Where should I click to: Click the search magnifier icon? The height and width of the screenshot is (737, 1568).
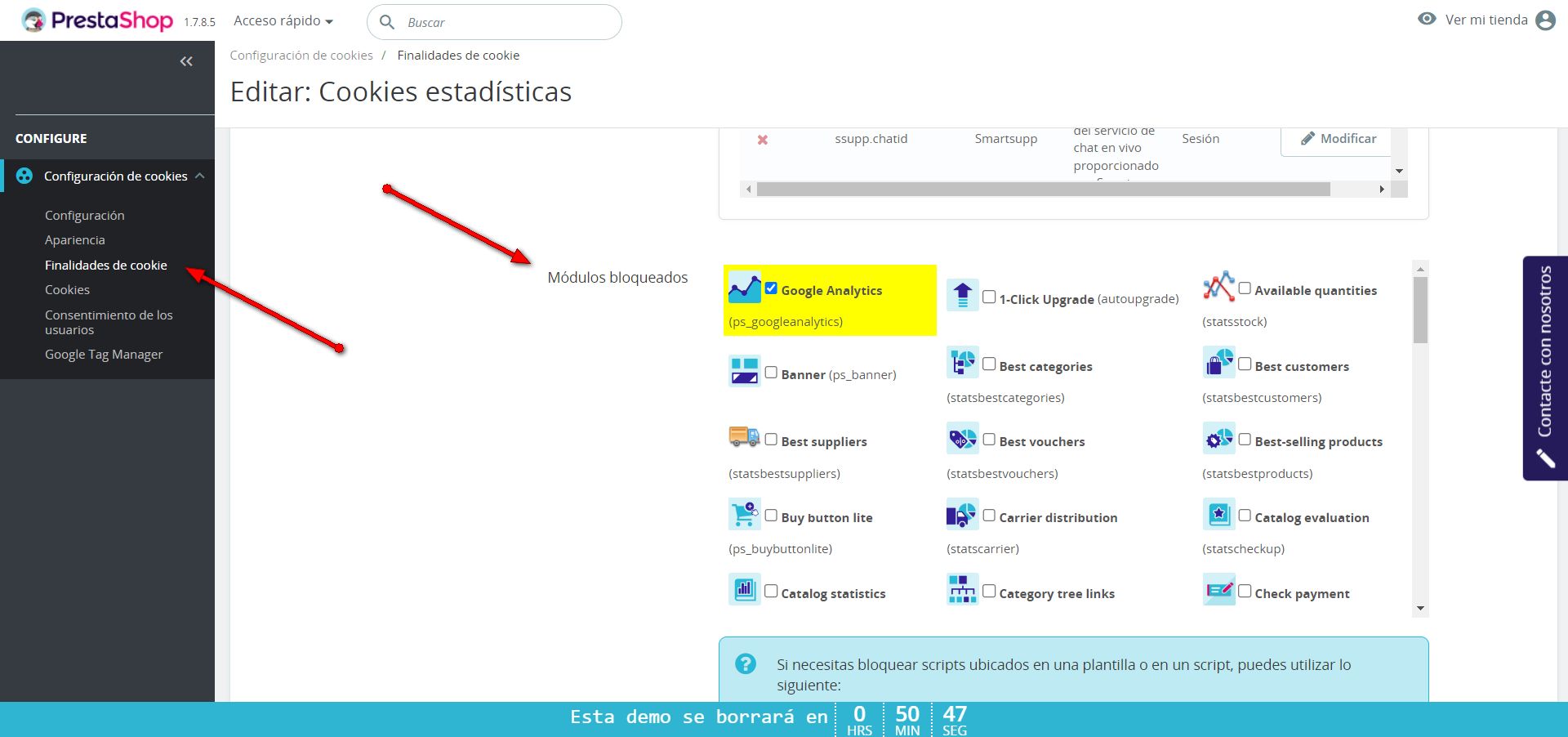click(x=387, y=22)
